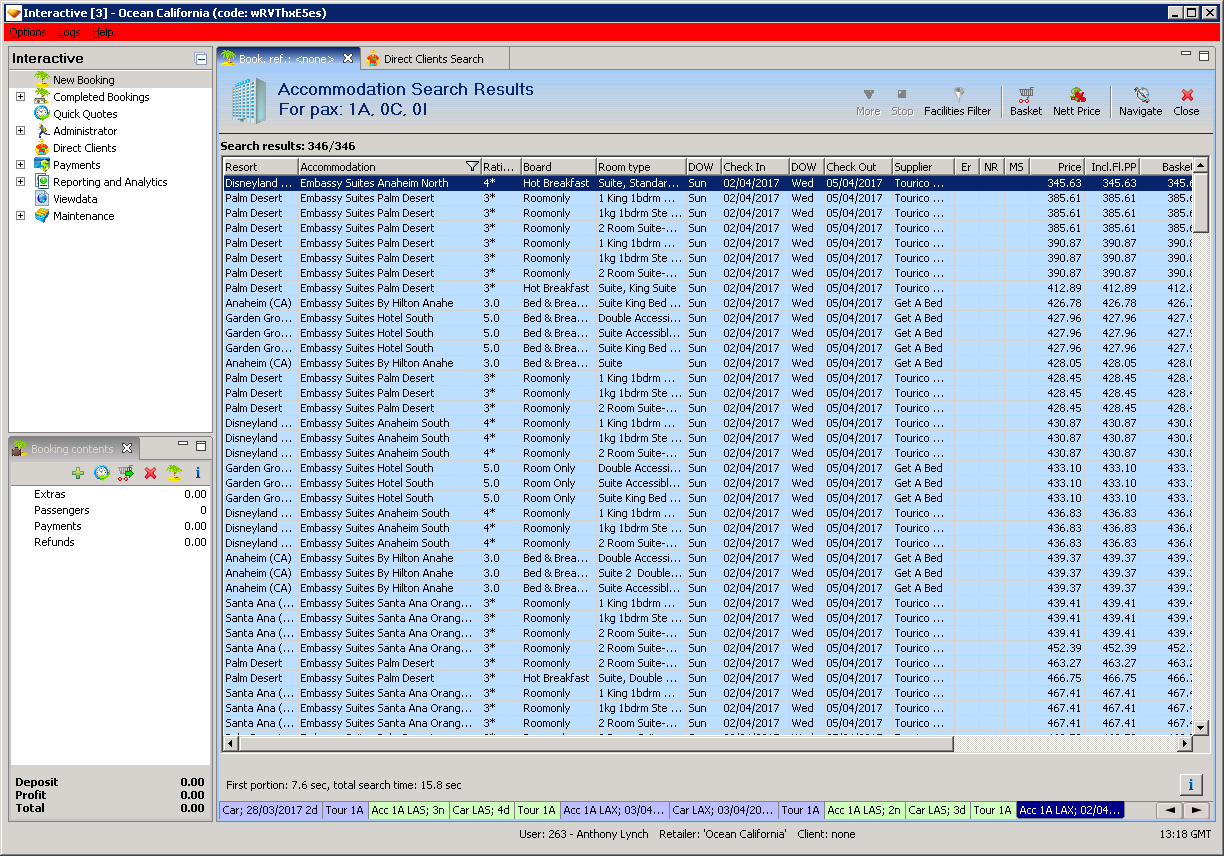This screenshot has height=856, width=1224.
Task: Switch to 'Acc 1A LAS; 3n' bottom tab
Action: (x=408, y=810)
